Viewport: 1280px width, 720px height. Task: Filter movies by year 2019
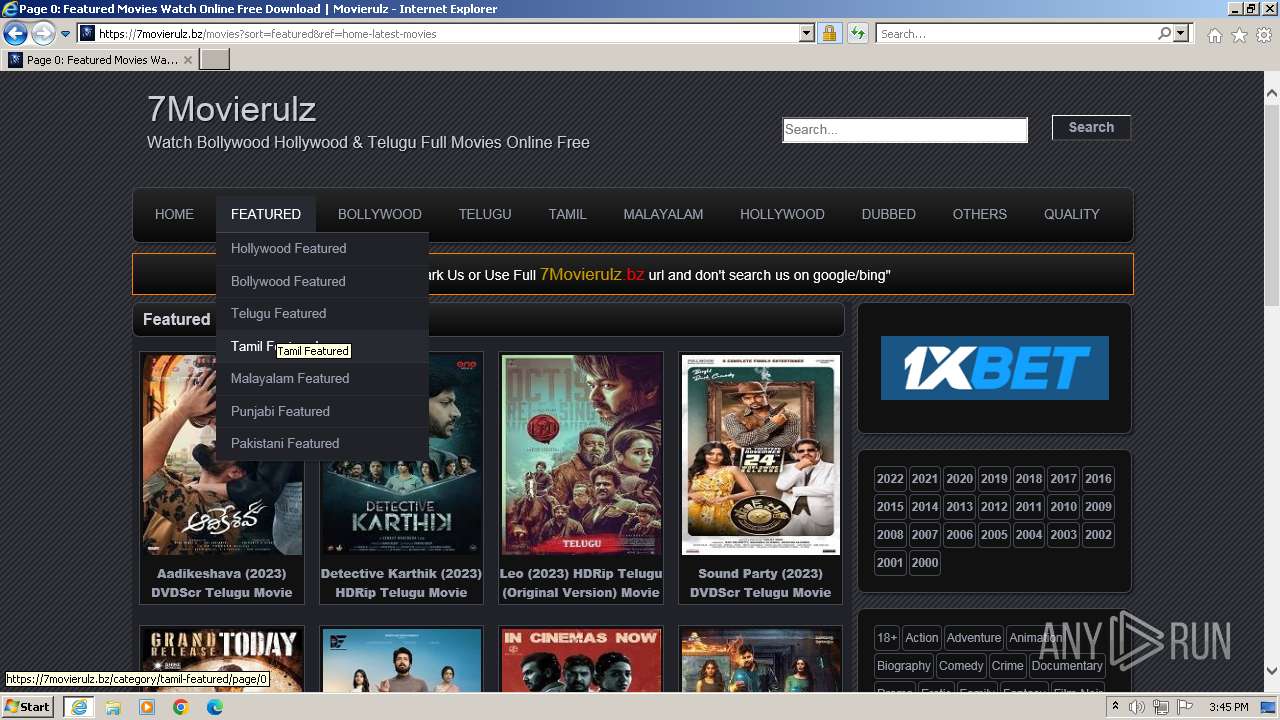pyautogui.click(x=994, y=478)
